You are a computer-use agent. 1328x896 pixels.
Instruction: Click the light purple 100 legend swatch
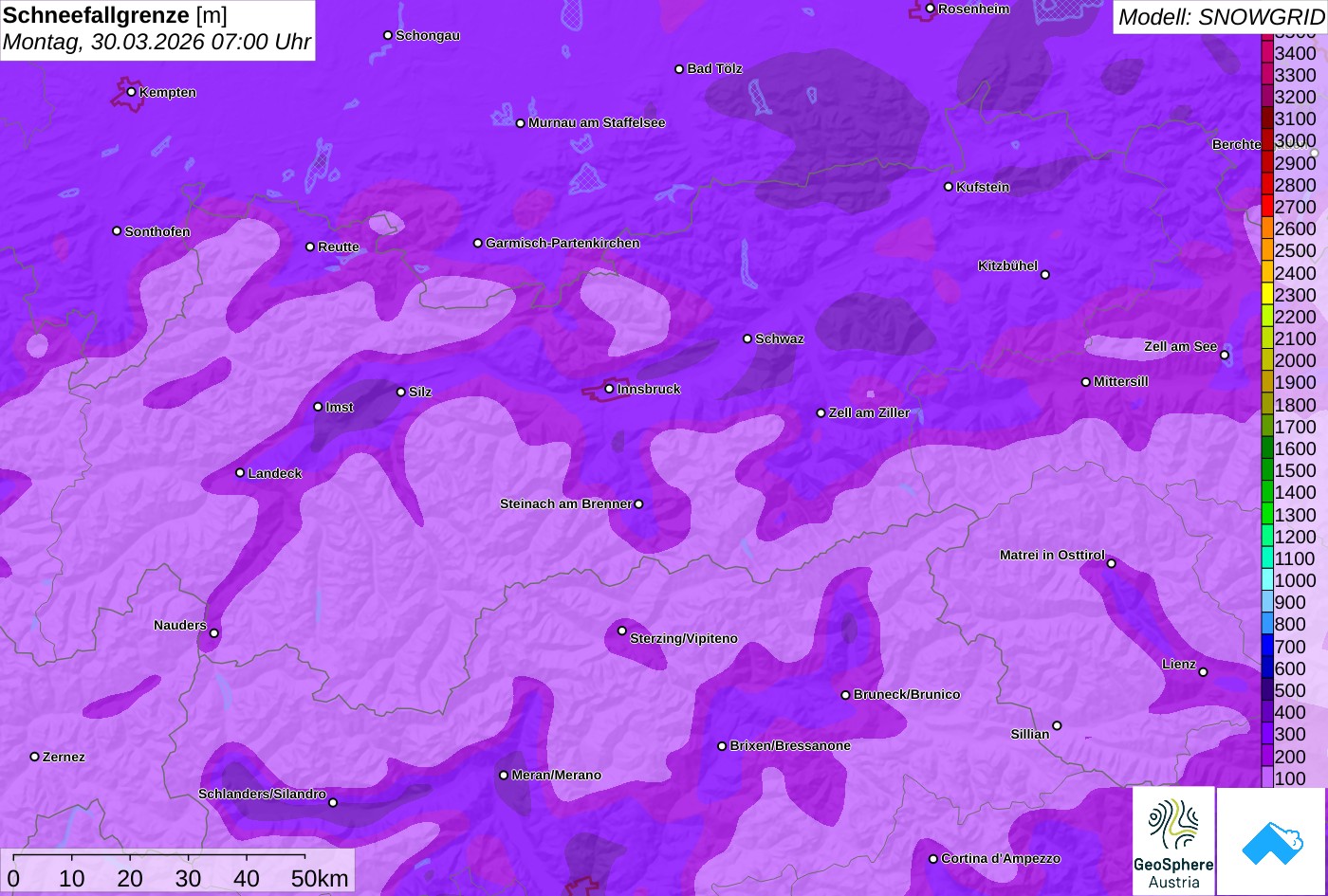click(1266, 777)
